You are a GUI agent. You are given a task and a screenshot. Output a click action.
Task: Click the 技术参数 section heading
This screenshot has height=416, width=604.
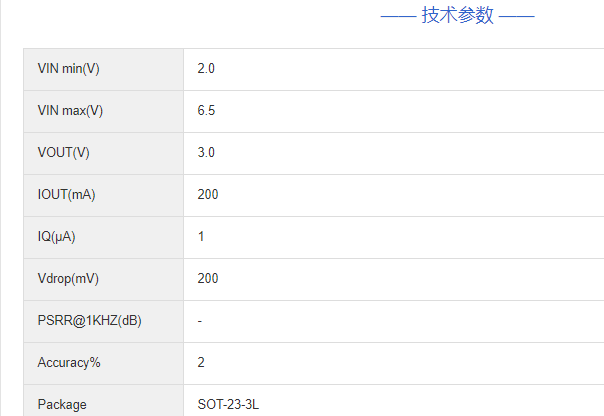click(x=458, y=16)
